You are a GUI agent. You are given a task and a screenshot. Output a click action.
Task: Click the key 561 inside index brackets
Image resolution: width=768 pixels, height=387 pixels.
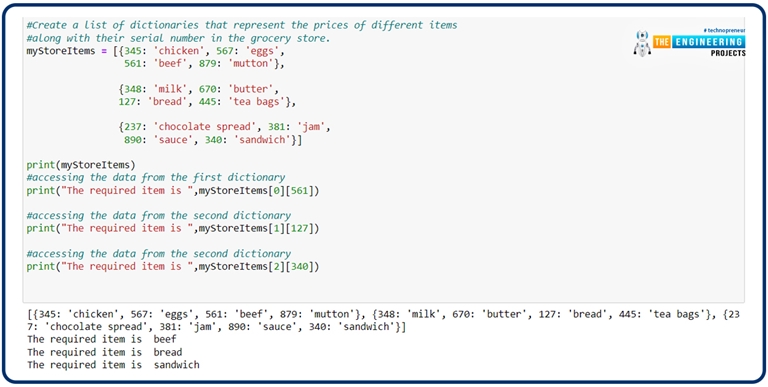(x=299, y=190)
